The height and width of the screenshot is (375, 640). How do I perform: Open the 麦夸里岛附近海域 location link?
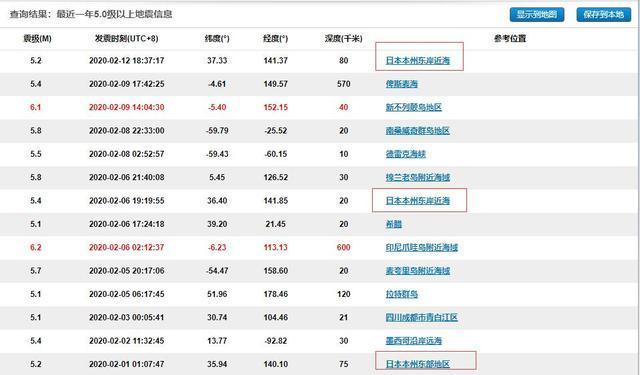pyautogui.click(x=418, y=271)
